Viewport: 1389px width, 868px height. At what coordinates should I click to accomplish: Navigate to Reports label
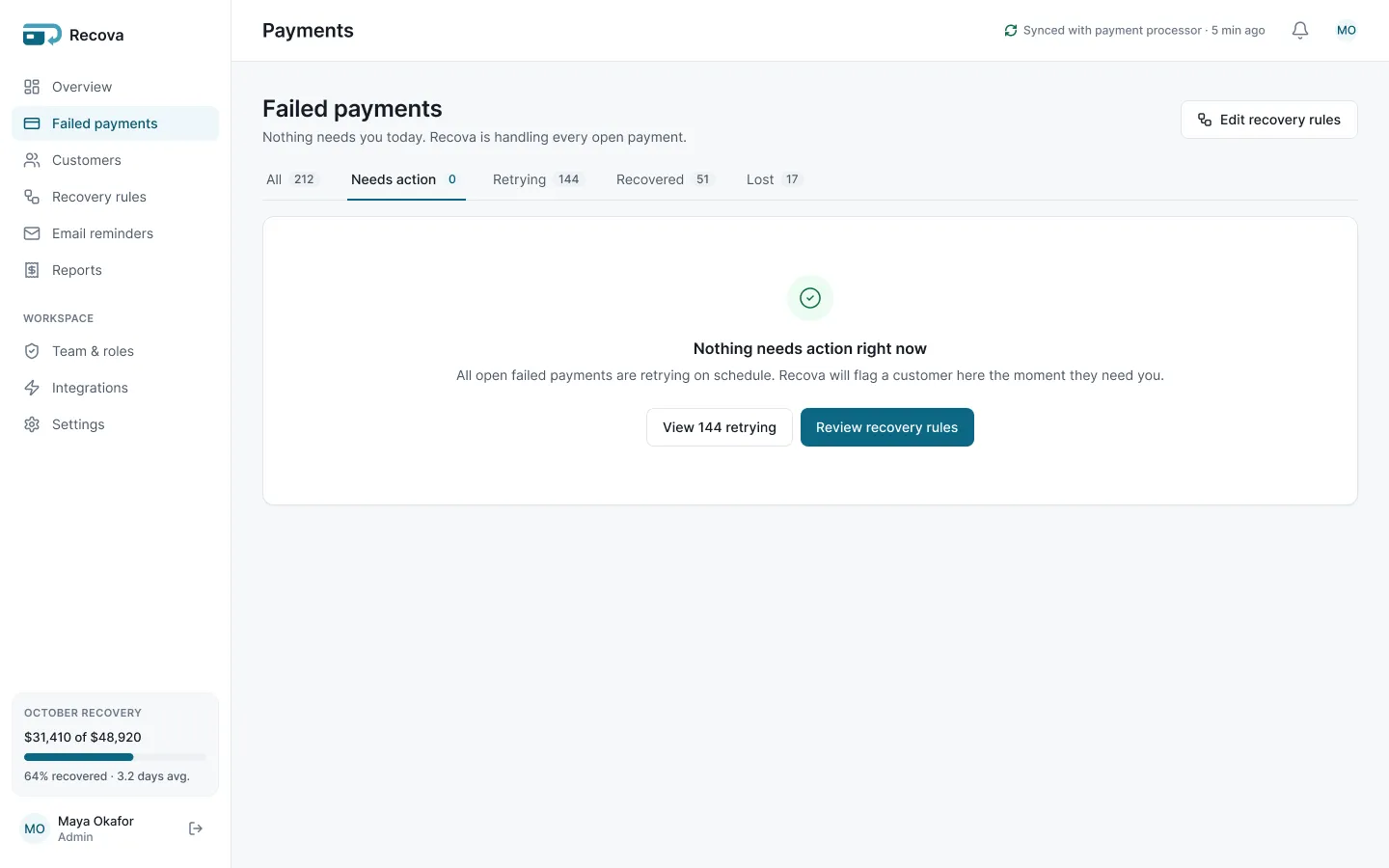click(x=77, y=270)
